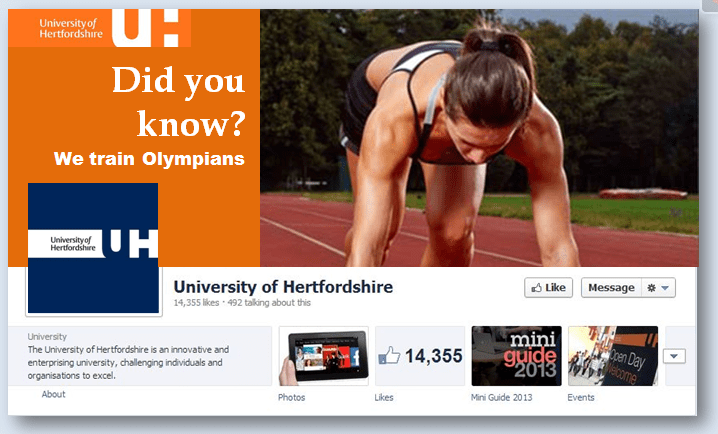The image size is (718, 434).
Task: Select the Photos label
Action: (292, 397)
